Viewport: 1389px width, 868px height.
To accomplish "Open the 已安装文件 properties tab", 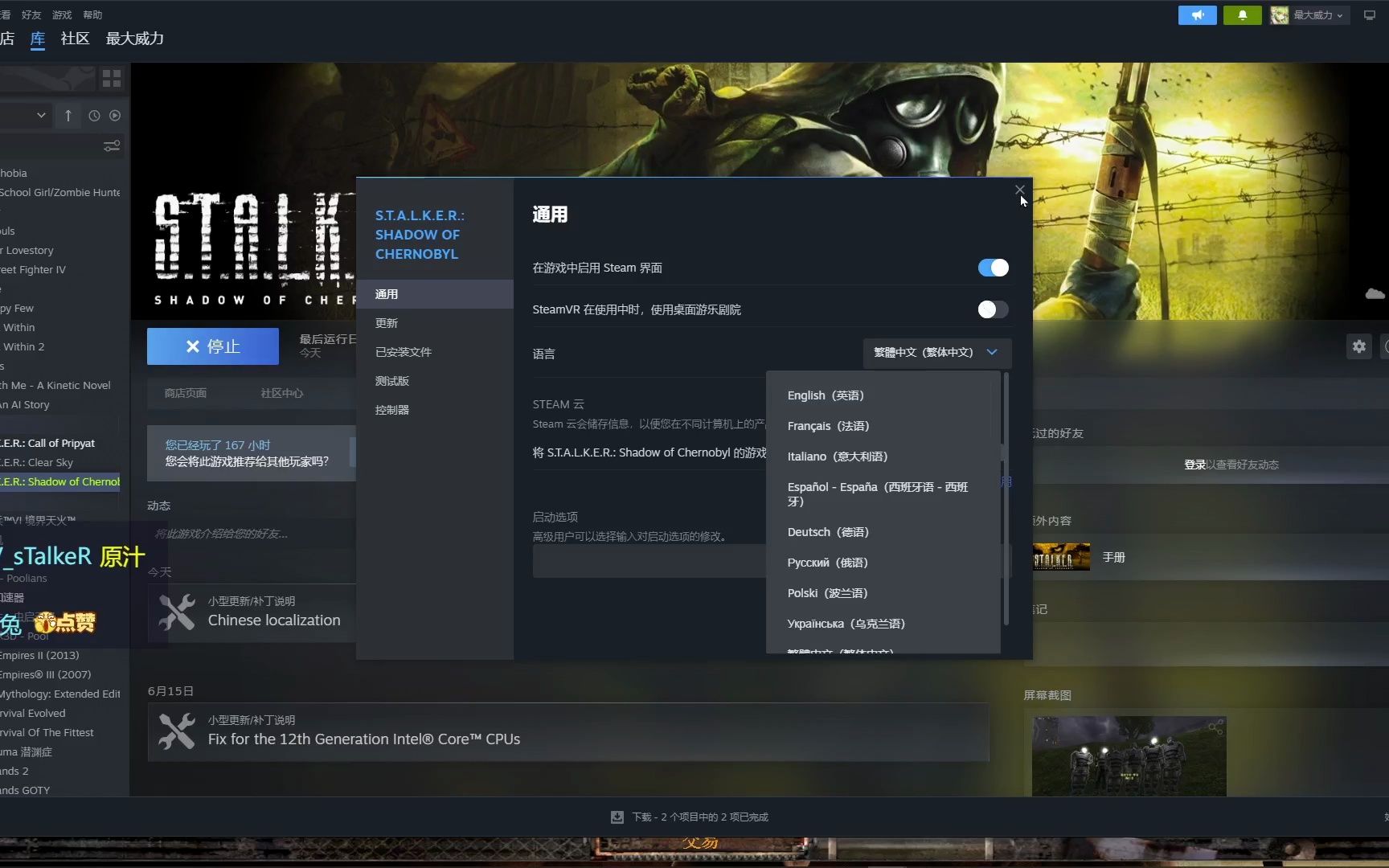I will [x=434, y=352].
